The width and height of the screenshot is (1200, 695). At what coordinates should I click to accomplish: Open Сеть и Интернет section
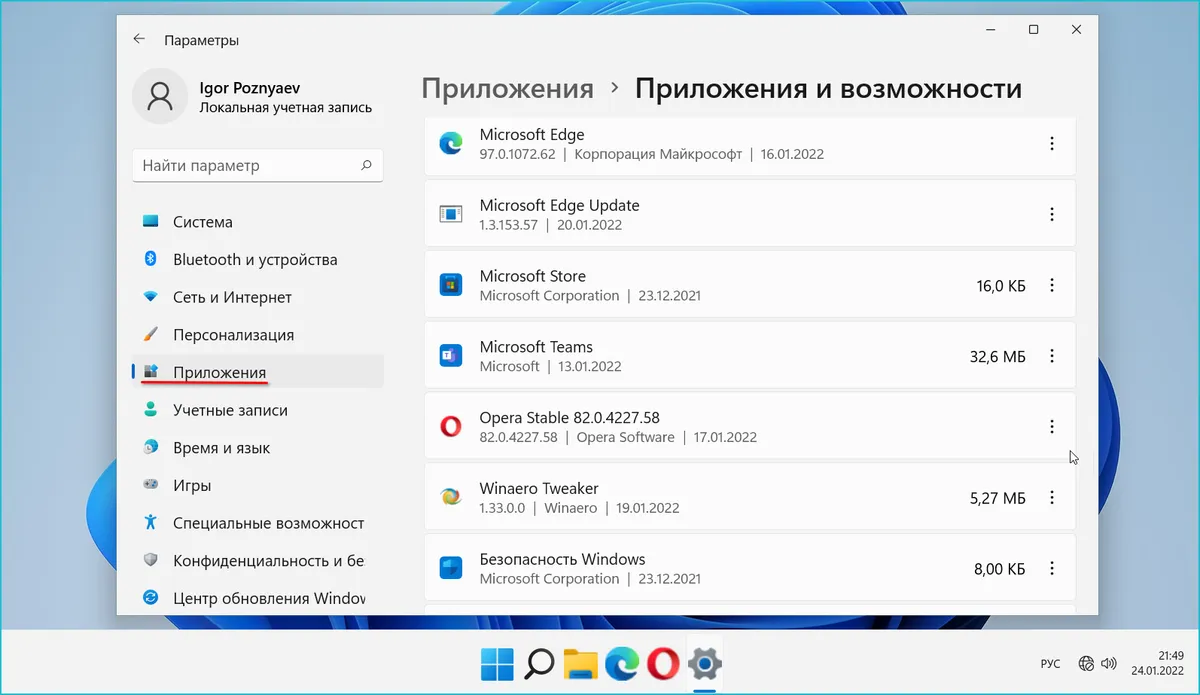pyautogui.click(x=258, y=297)
